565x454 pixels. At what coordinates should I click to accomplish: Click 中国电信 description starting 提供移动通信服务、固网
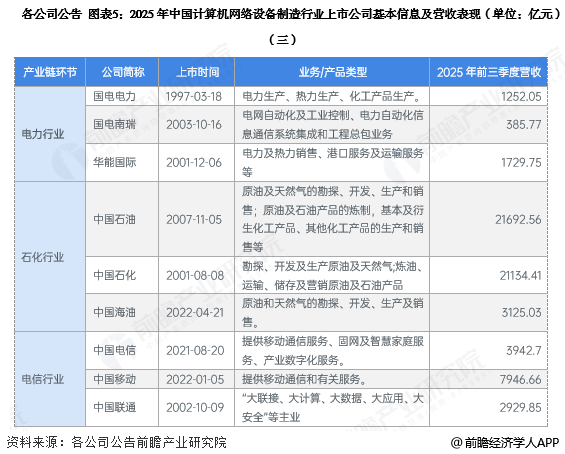(x=333, y=351)
